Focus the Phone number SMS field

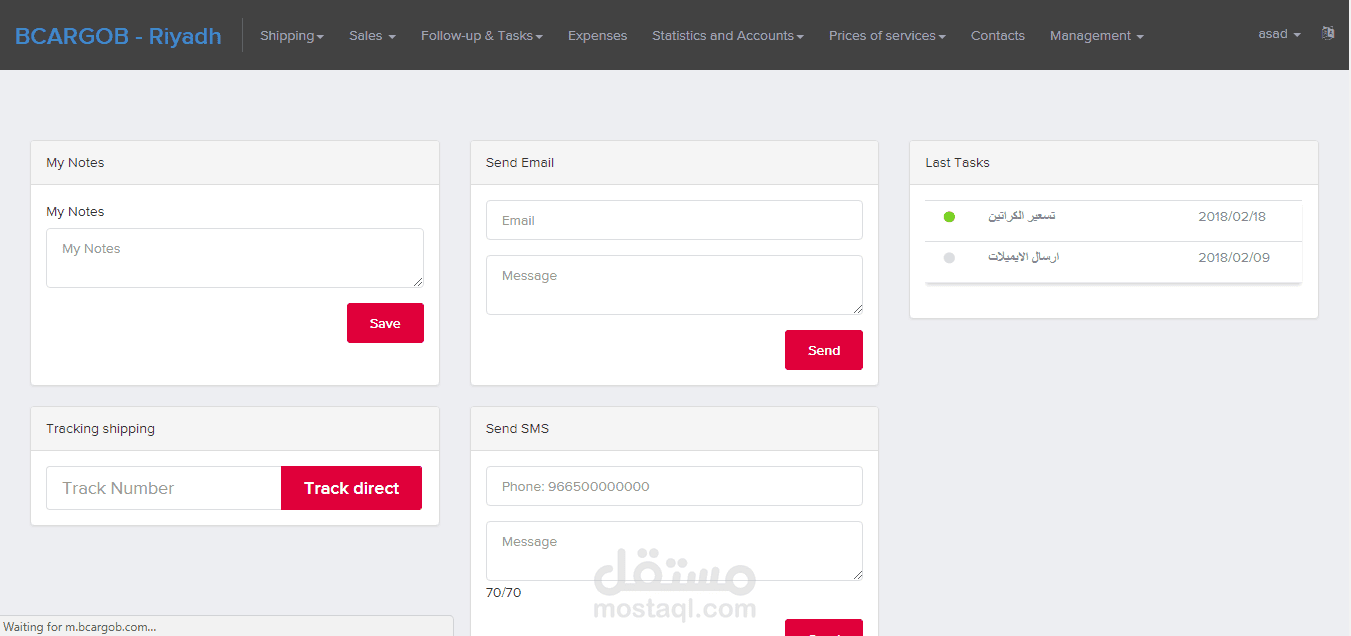click(x=674, y=486)
